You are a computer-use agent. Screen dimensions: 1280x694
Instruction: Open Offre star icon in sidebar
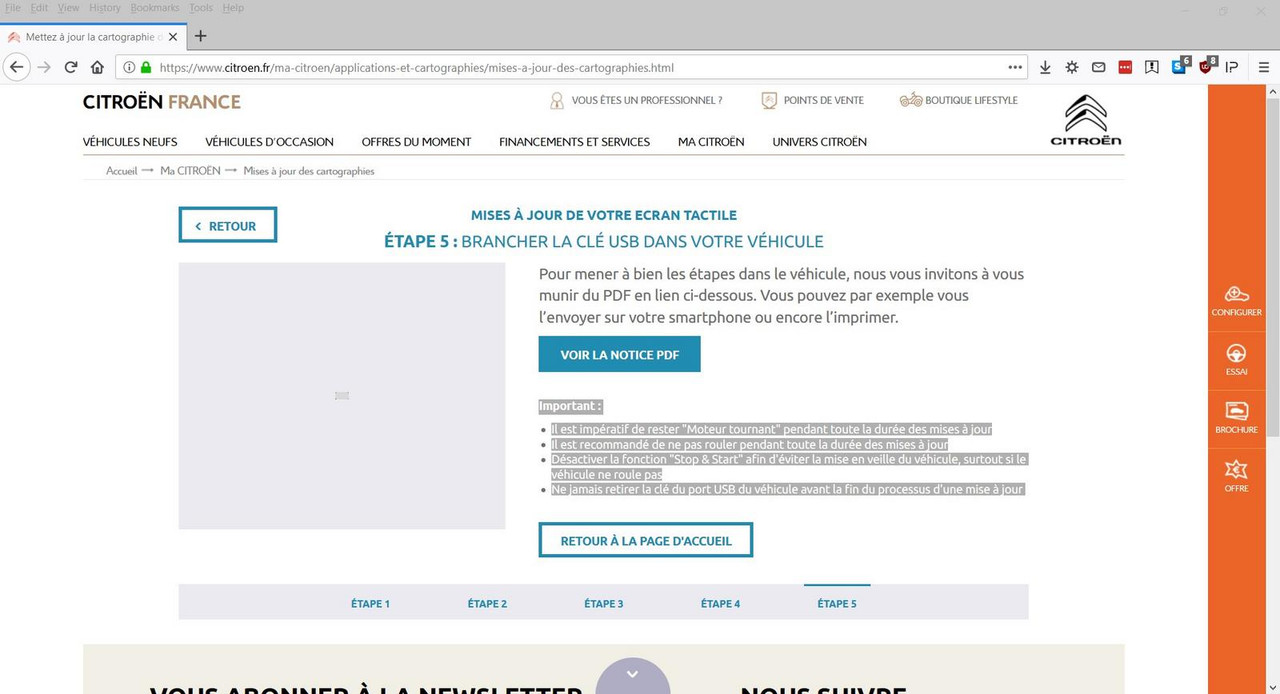tap(1236, 476)
